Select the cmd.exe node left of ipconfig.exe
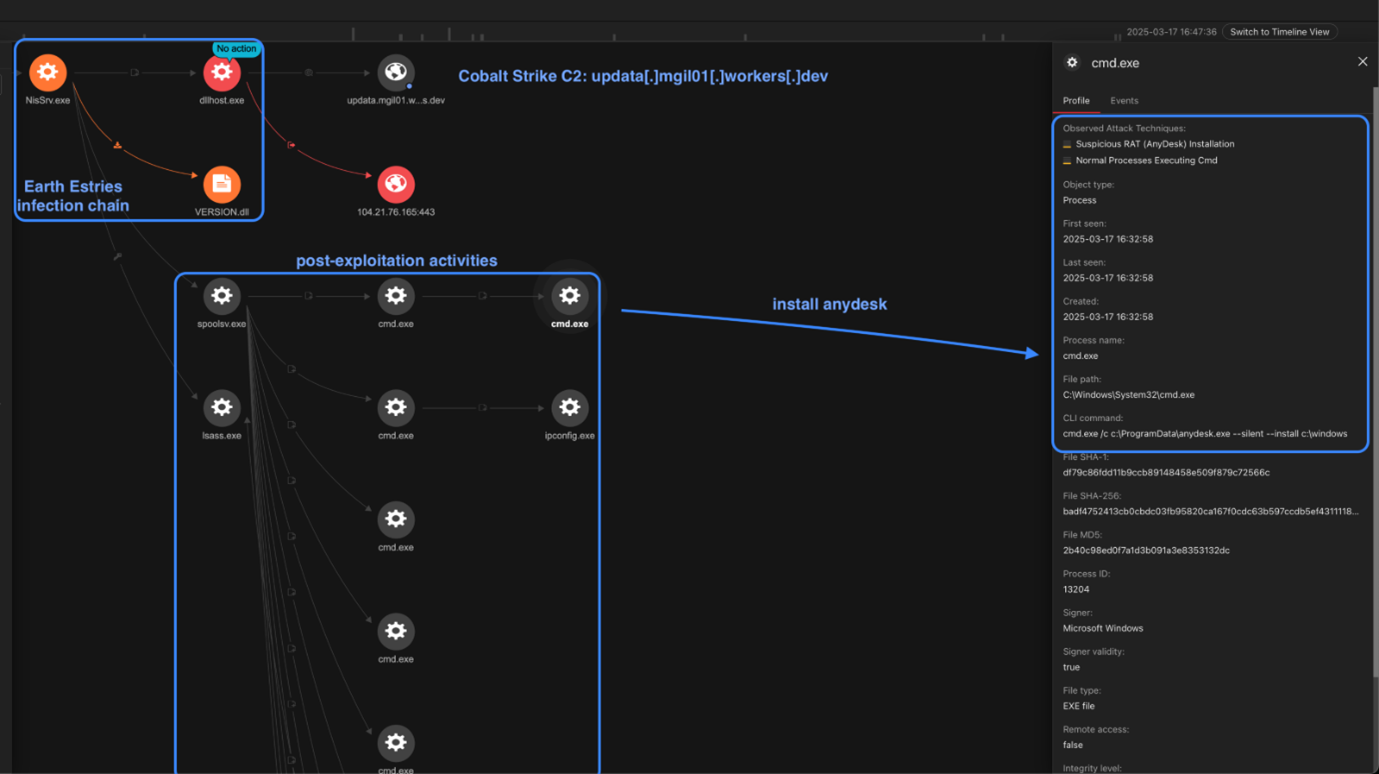This screenshot has height=774, width=1379. coord(395,408)
